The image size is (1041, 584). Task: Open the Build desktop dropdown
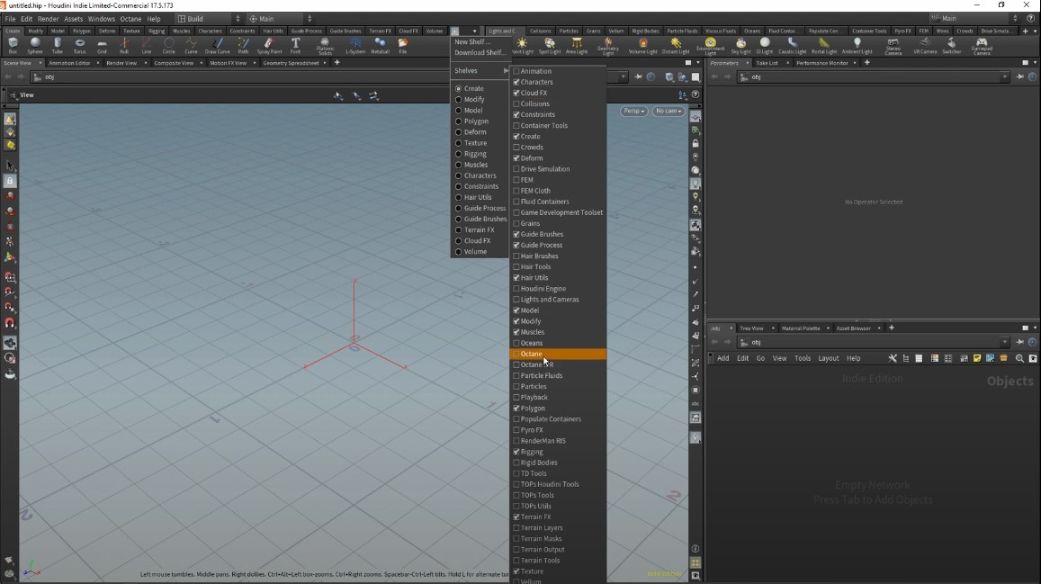206,18
